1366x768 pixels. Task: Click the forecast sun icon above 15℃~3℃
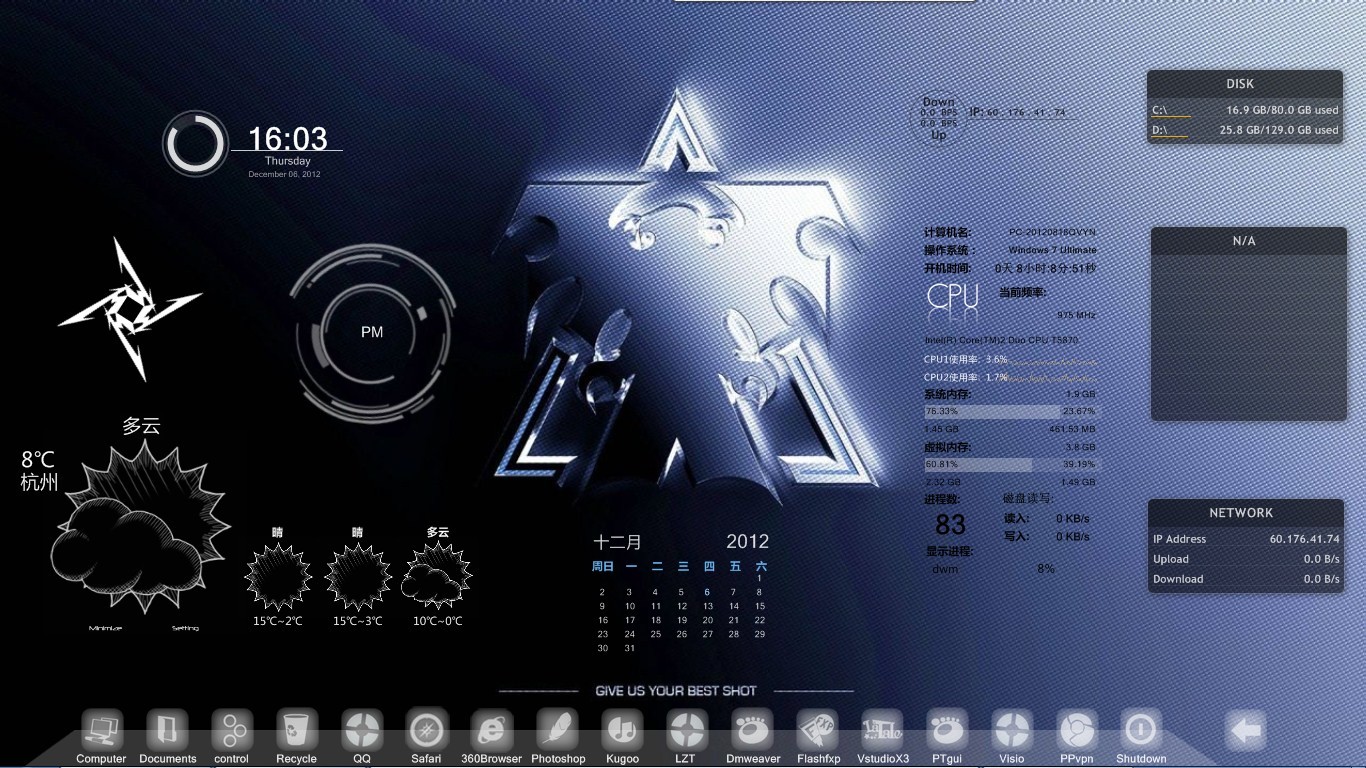(358, 577)
